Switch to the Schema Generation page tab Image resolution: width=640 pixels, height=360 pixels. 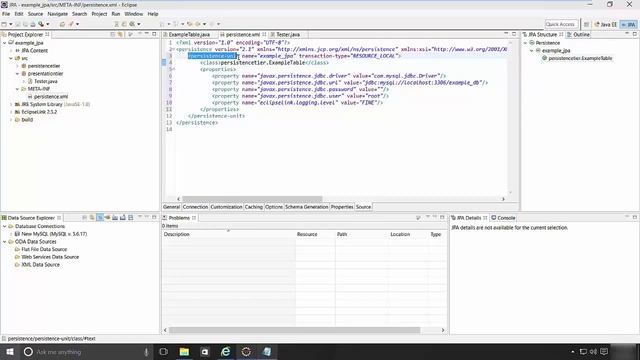click(307, 207)
